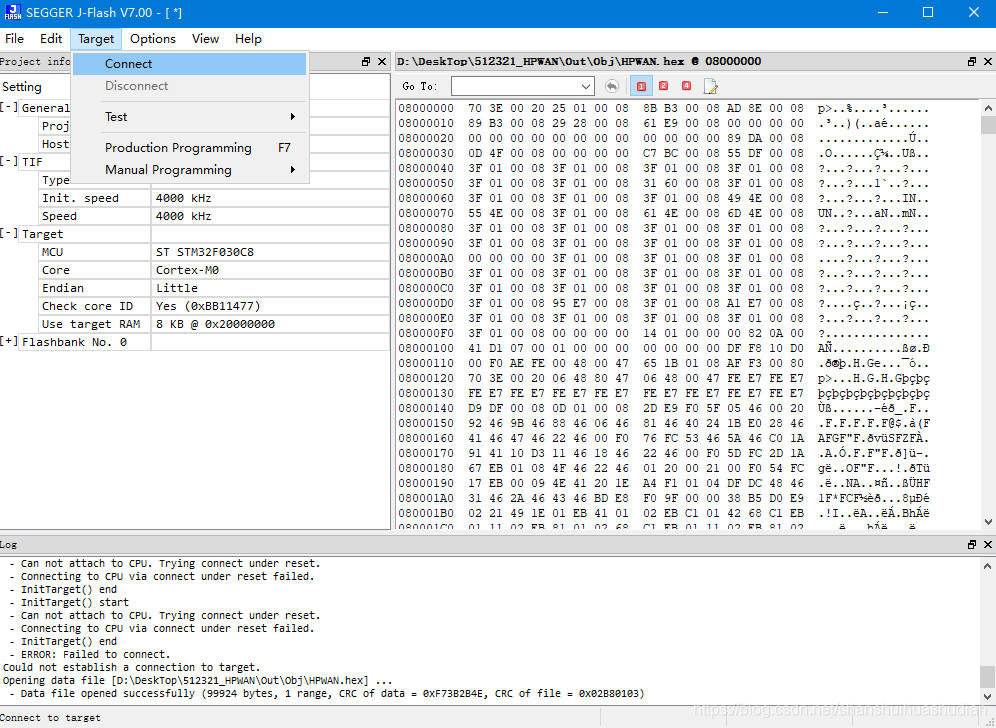Click hex viewer scrollbar up arrow
The height and width of the screenshot is (728, 996).
coord(988,107)
